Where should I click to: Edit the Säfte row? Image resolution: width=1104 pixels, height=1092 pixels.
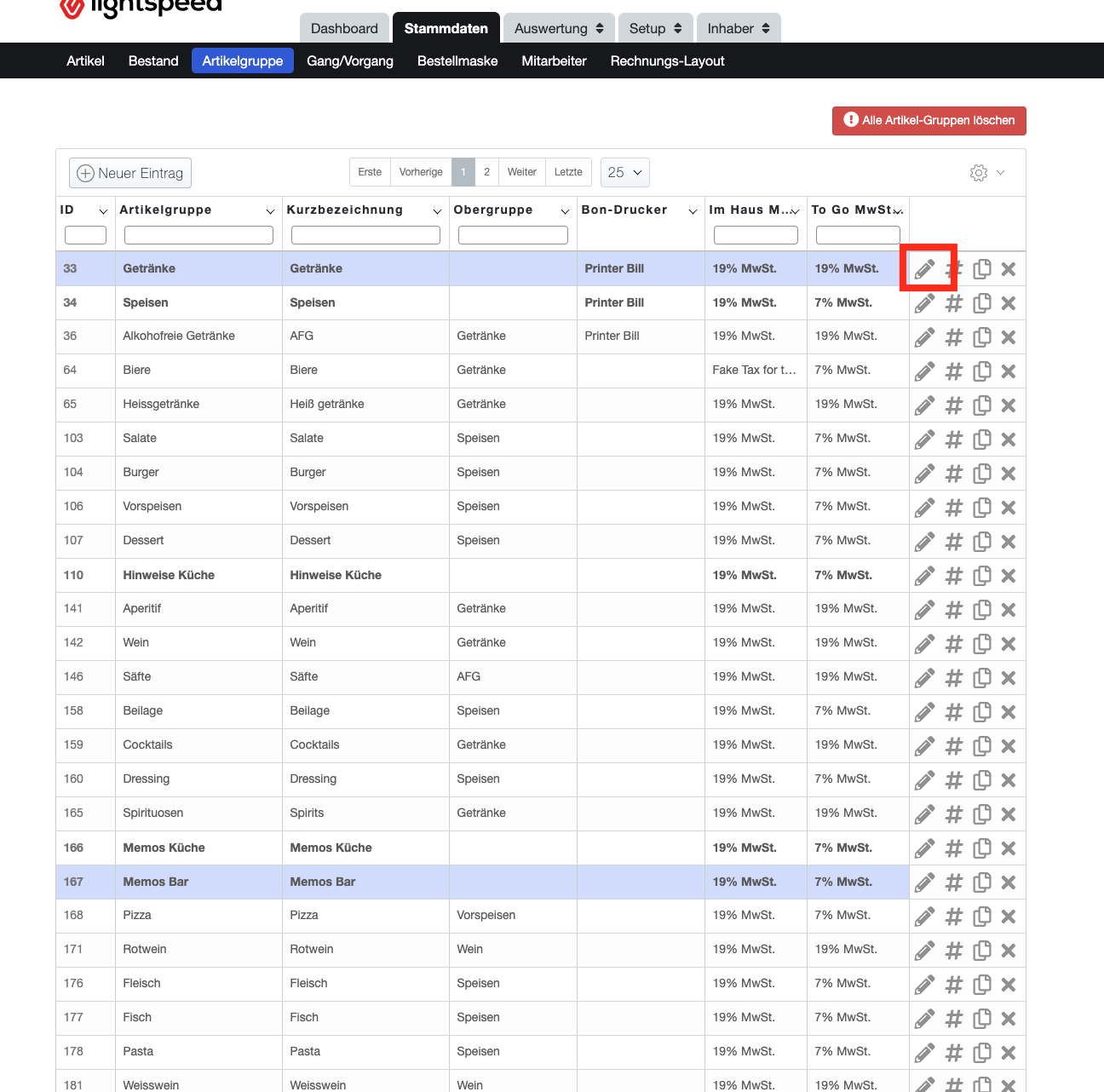click(x=925, y=678)
